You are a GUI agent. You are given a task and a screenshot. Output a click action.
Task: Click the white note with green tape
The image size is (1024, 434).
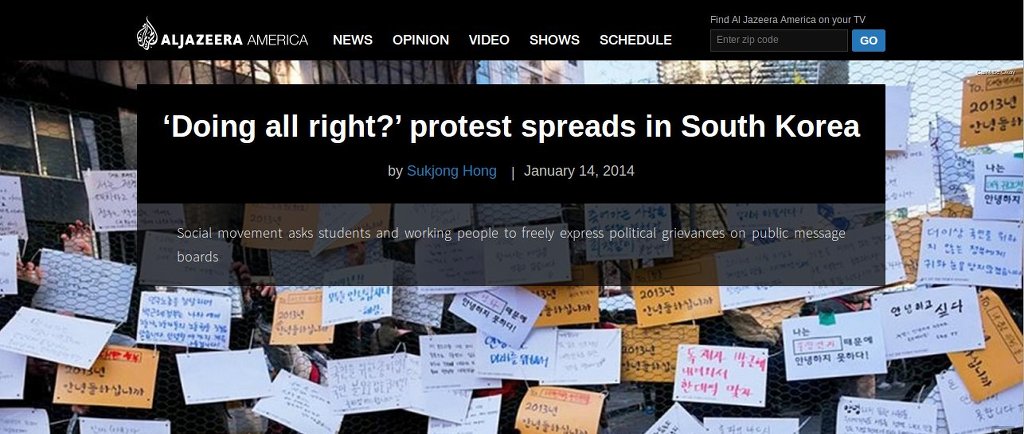click(x=834, y=345)
